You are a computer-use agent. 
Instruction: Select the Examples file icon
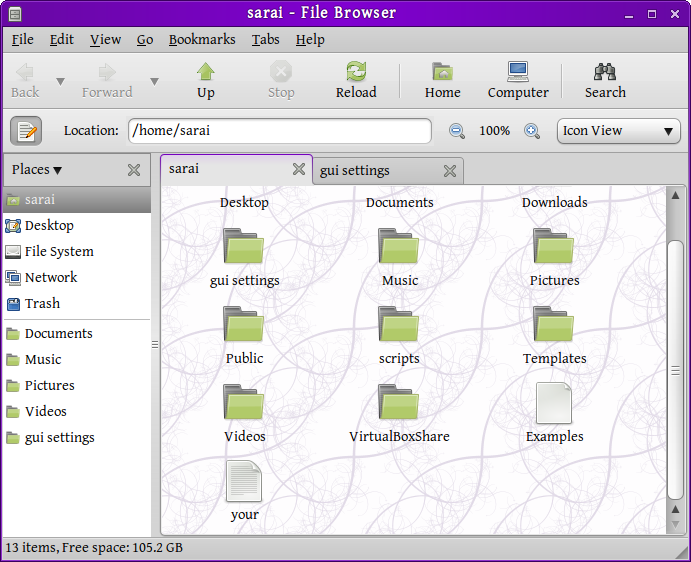pyautogui.click(x=554, y=403)
